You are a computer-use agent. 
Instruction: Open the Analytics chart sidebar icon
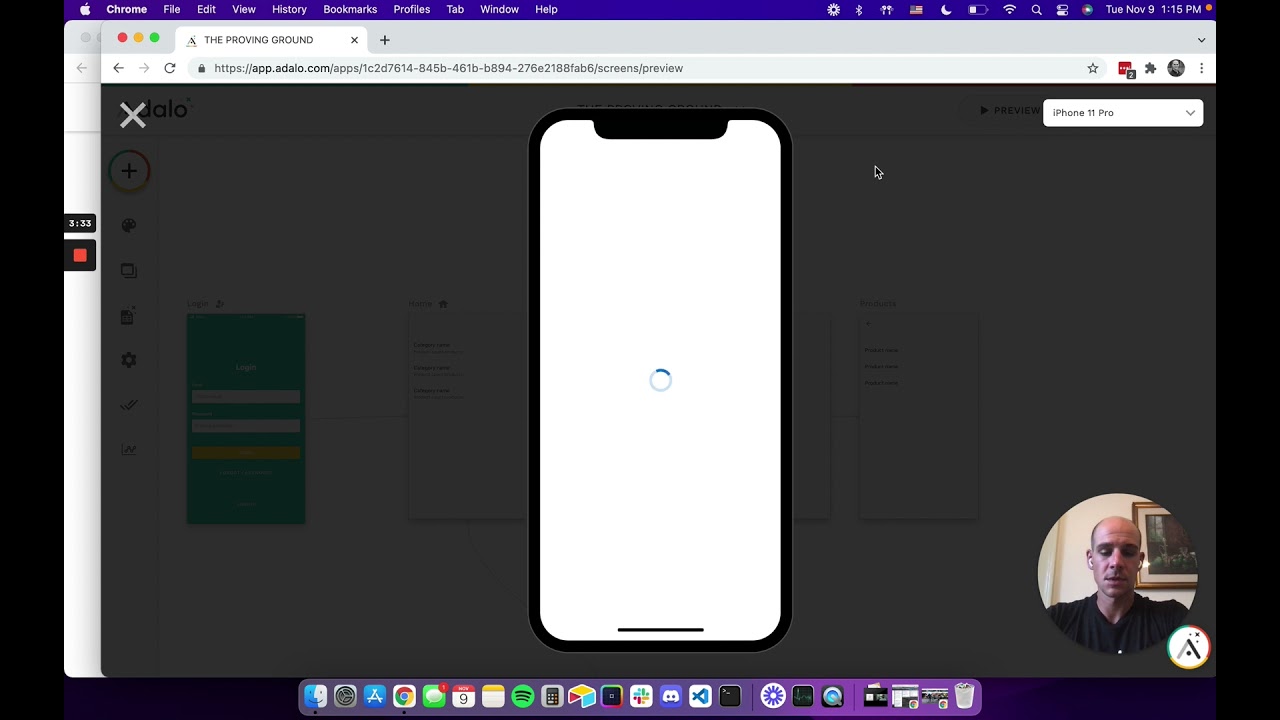click(129, 450)
